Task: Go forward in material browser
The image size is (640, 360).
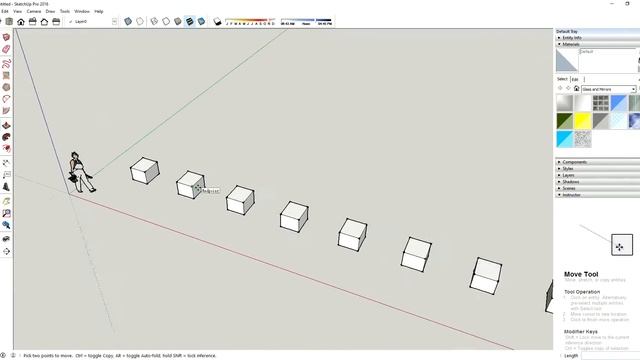Action: 568,89
